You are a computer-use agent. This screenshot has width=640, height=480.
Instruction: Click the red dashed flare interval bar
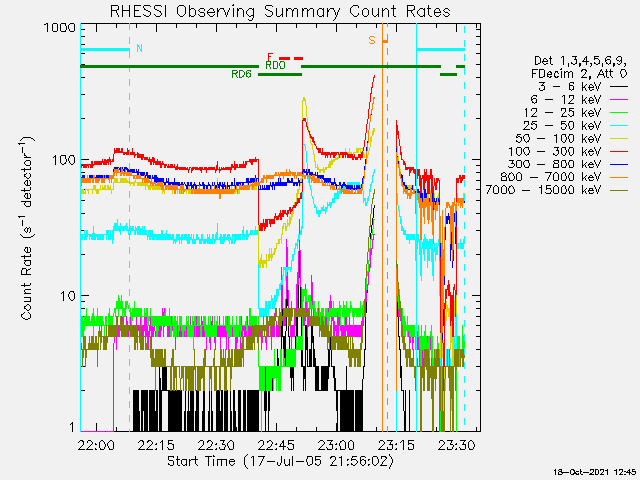tap(291, 59)
